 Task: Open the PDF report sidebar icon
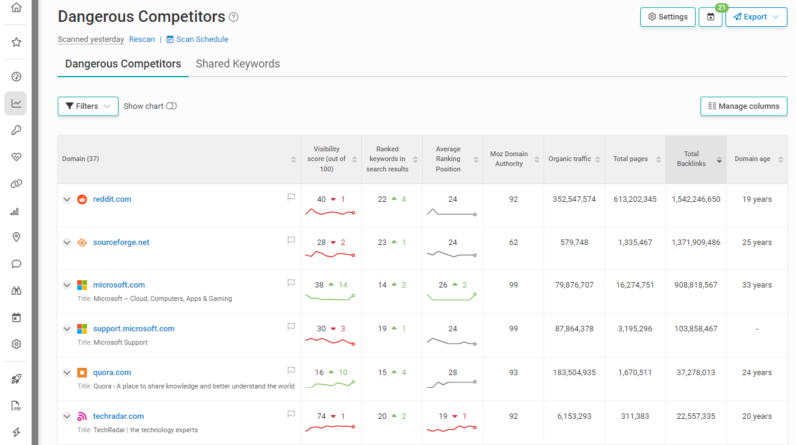[x=16, y=405]
